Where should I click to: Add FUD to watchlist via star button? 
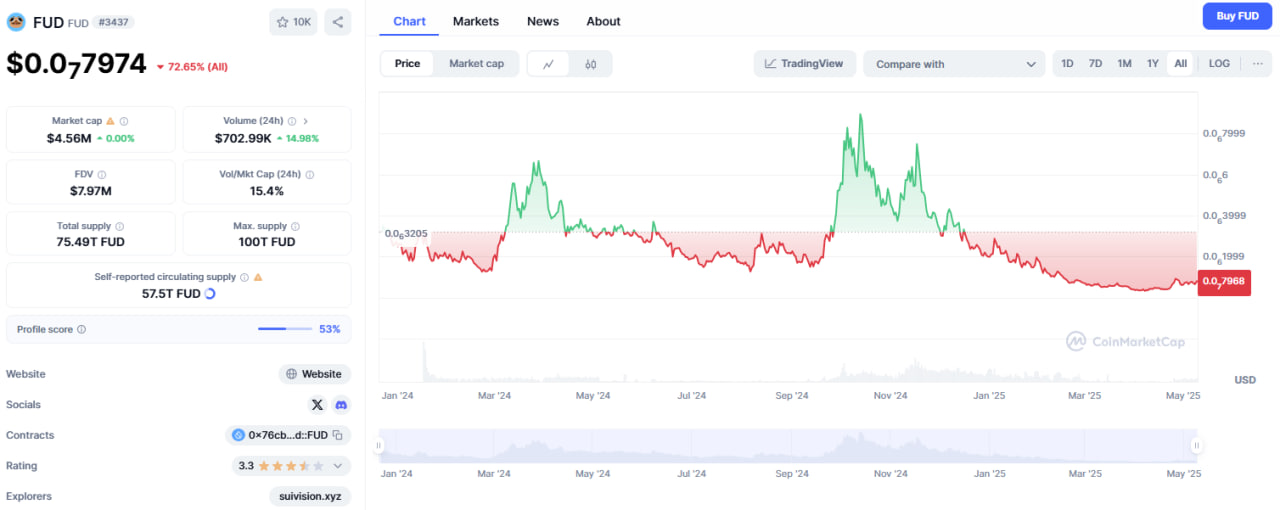click(293, 22)
